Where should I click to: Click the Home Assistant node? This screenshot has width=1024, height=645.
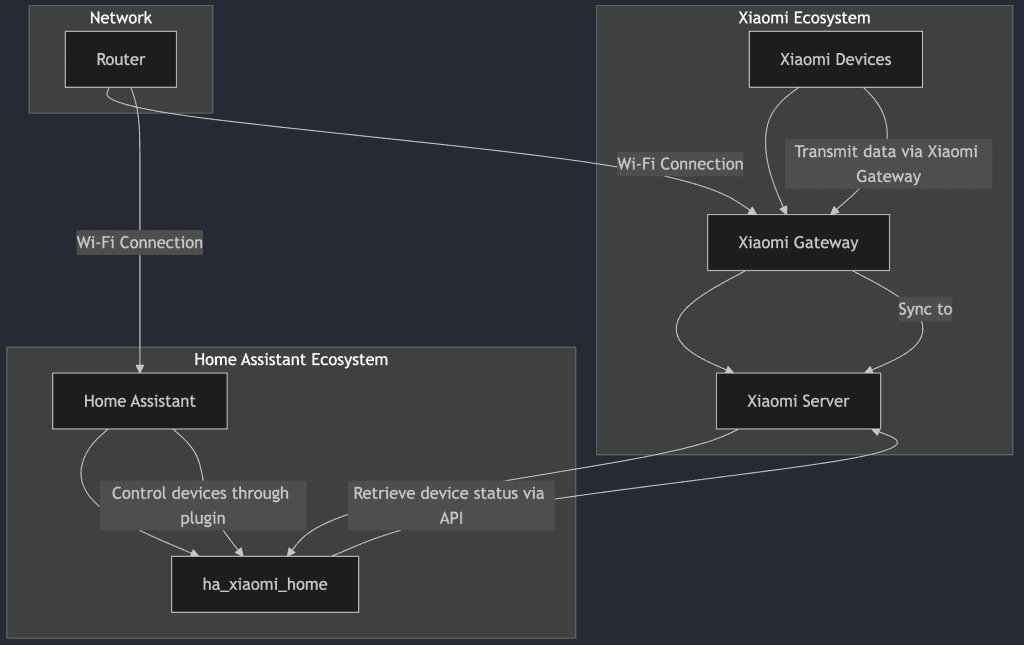[140, 401]
